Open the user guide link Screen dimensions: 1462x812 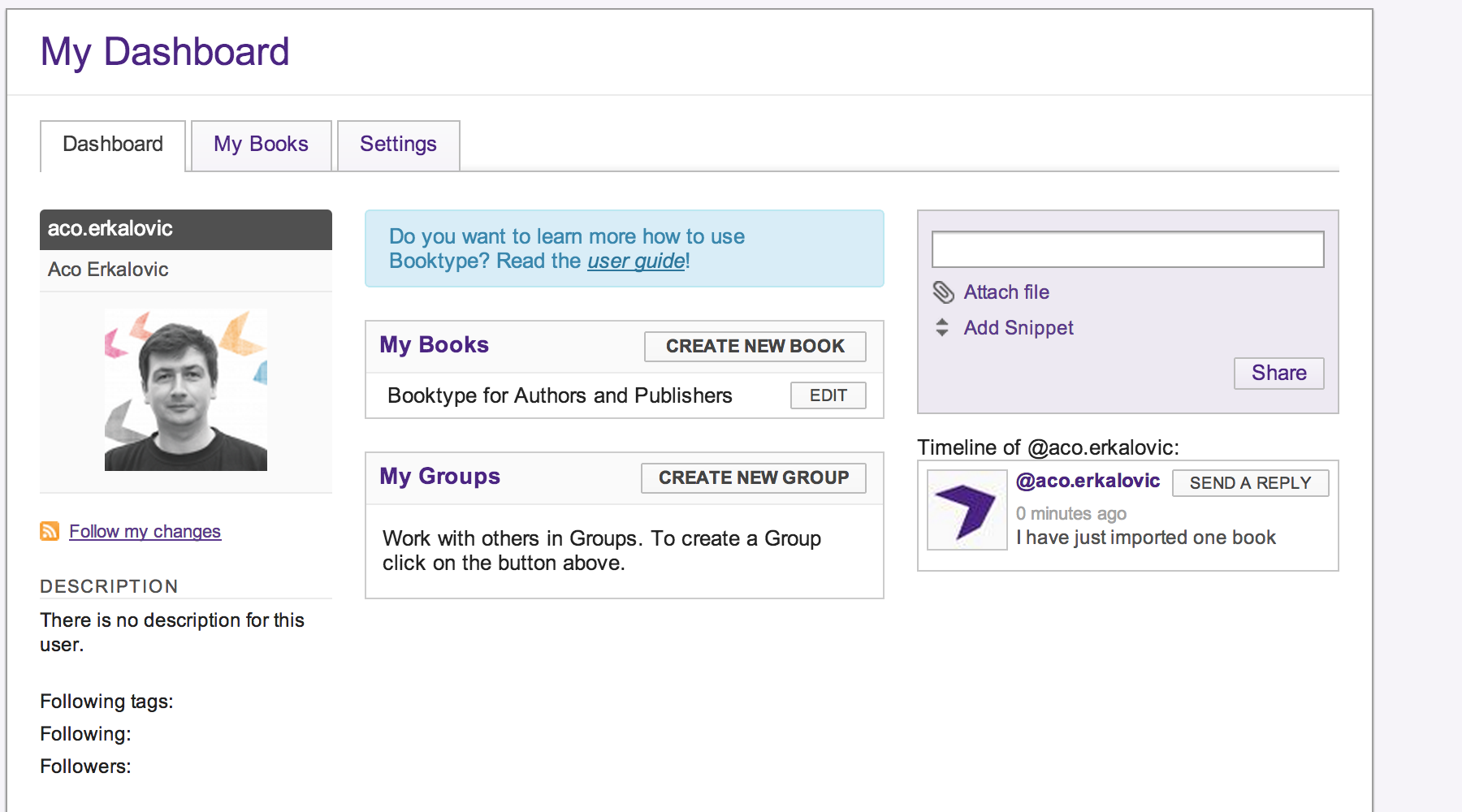coord(634,261)
